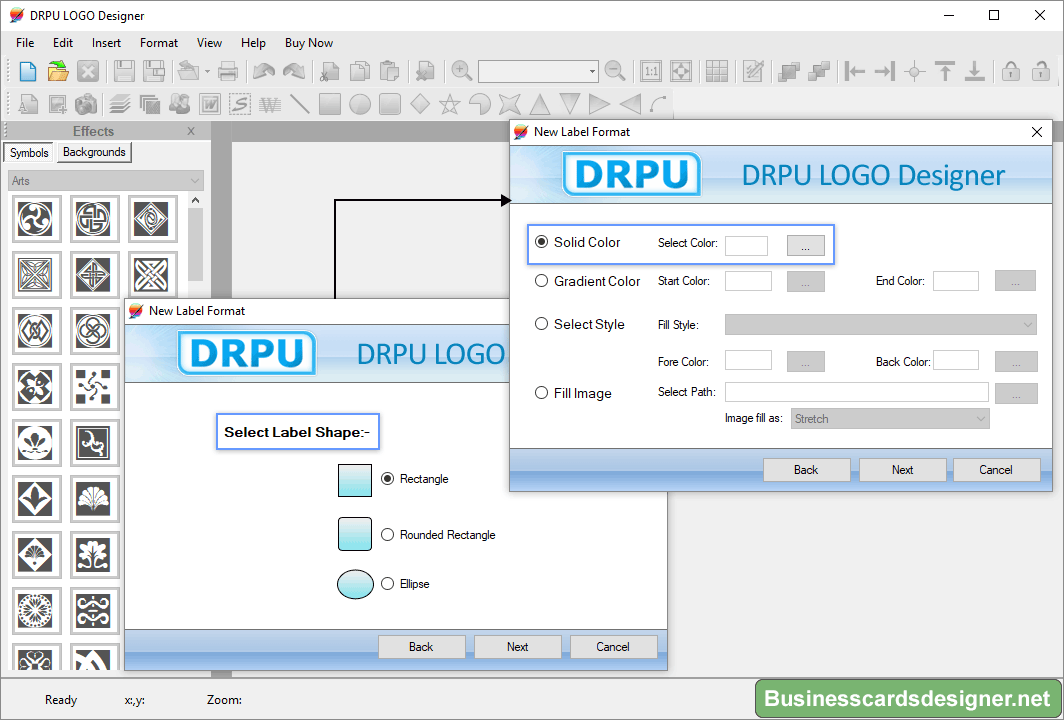The image size is (1064, 720).
Task: Click the unlock icon in the toolbar
Action: [1040, 71]
